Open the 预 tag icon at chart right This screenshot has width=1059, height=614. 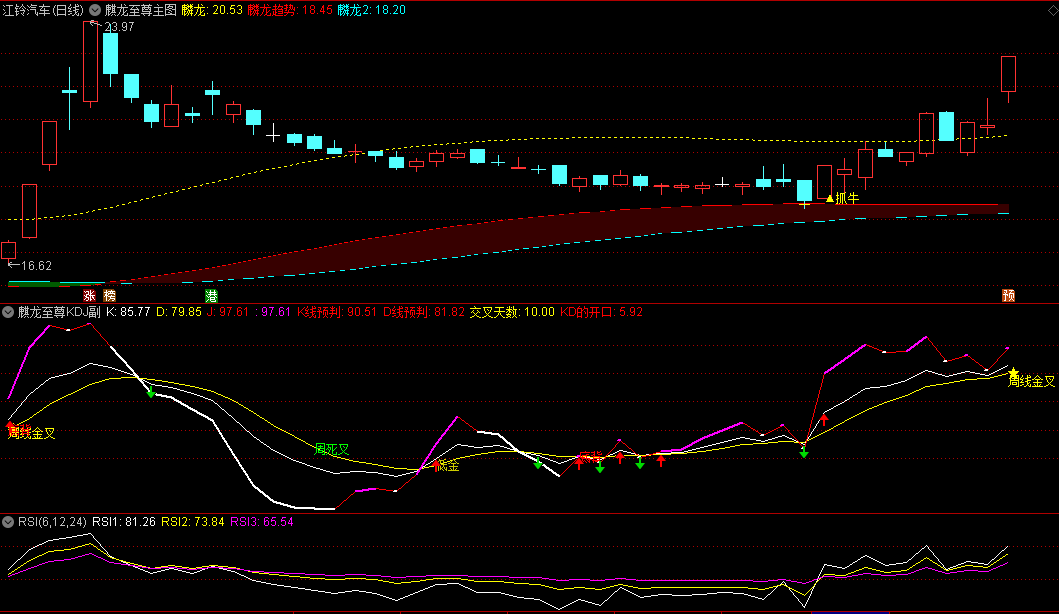pos(1008,295)
